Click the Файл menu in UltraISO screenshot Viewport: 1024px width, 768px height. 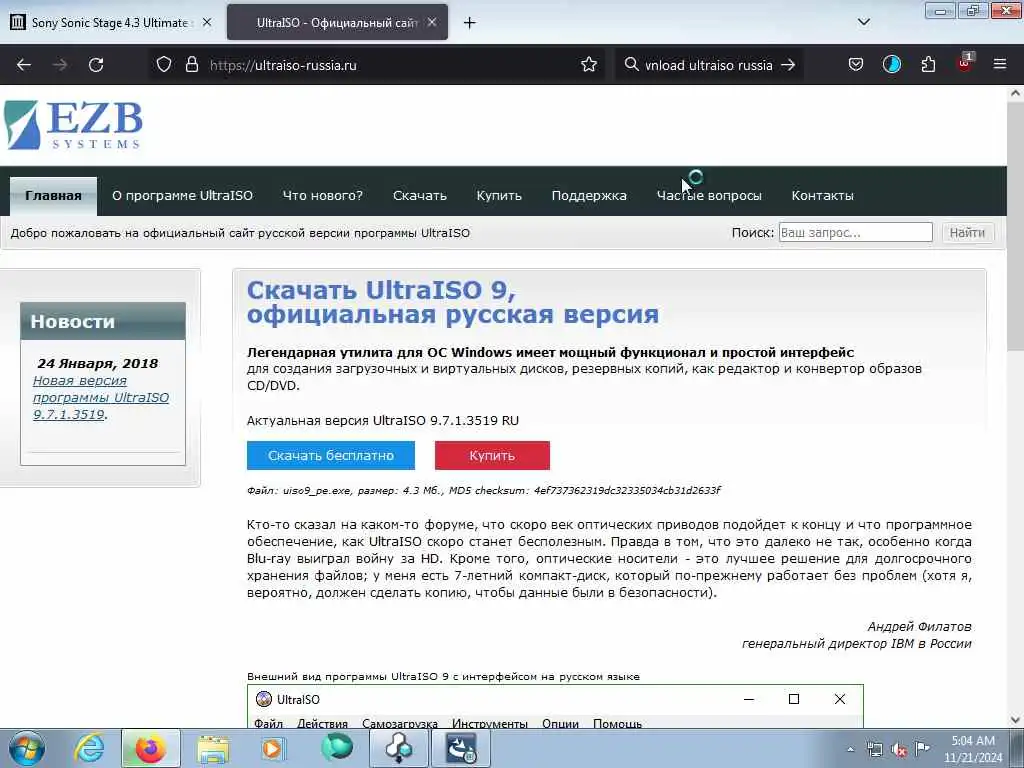268,723
